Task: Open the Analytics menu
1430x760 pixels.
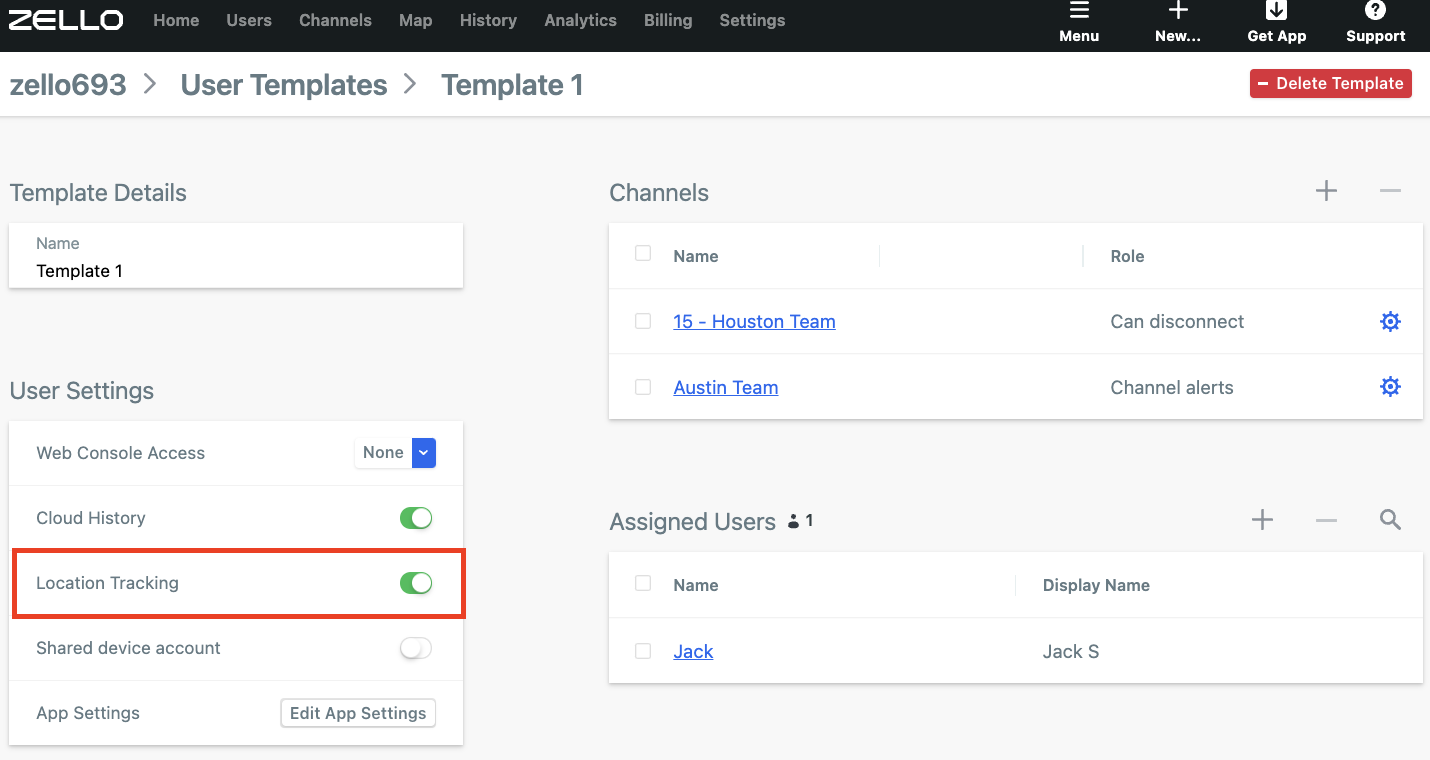Action: (x=580, y=20)
